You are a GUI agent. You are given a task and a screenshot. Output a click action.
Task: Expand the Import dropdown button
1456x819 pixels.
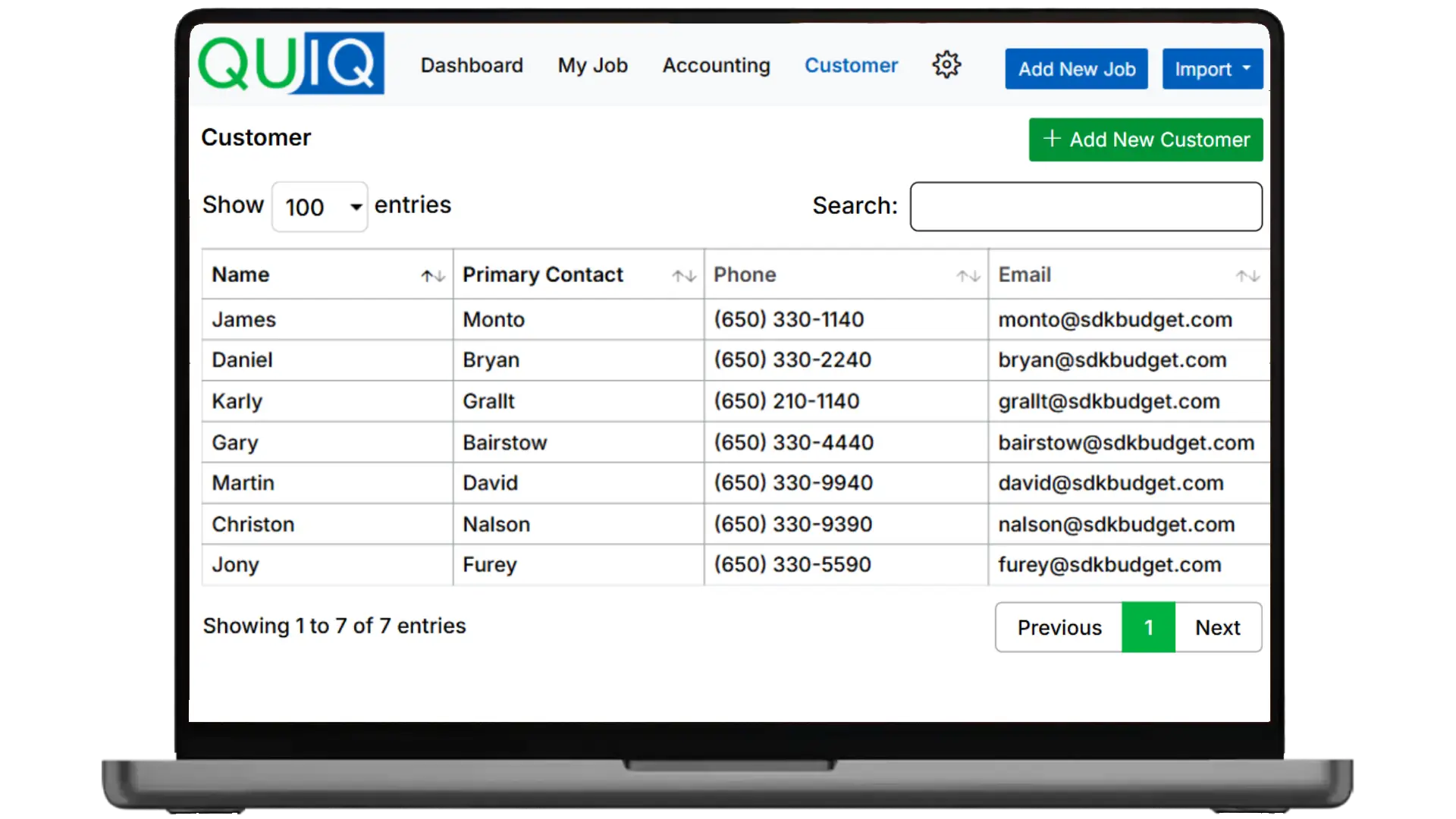click(x=1212, y=69)
